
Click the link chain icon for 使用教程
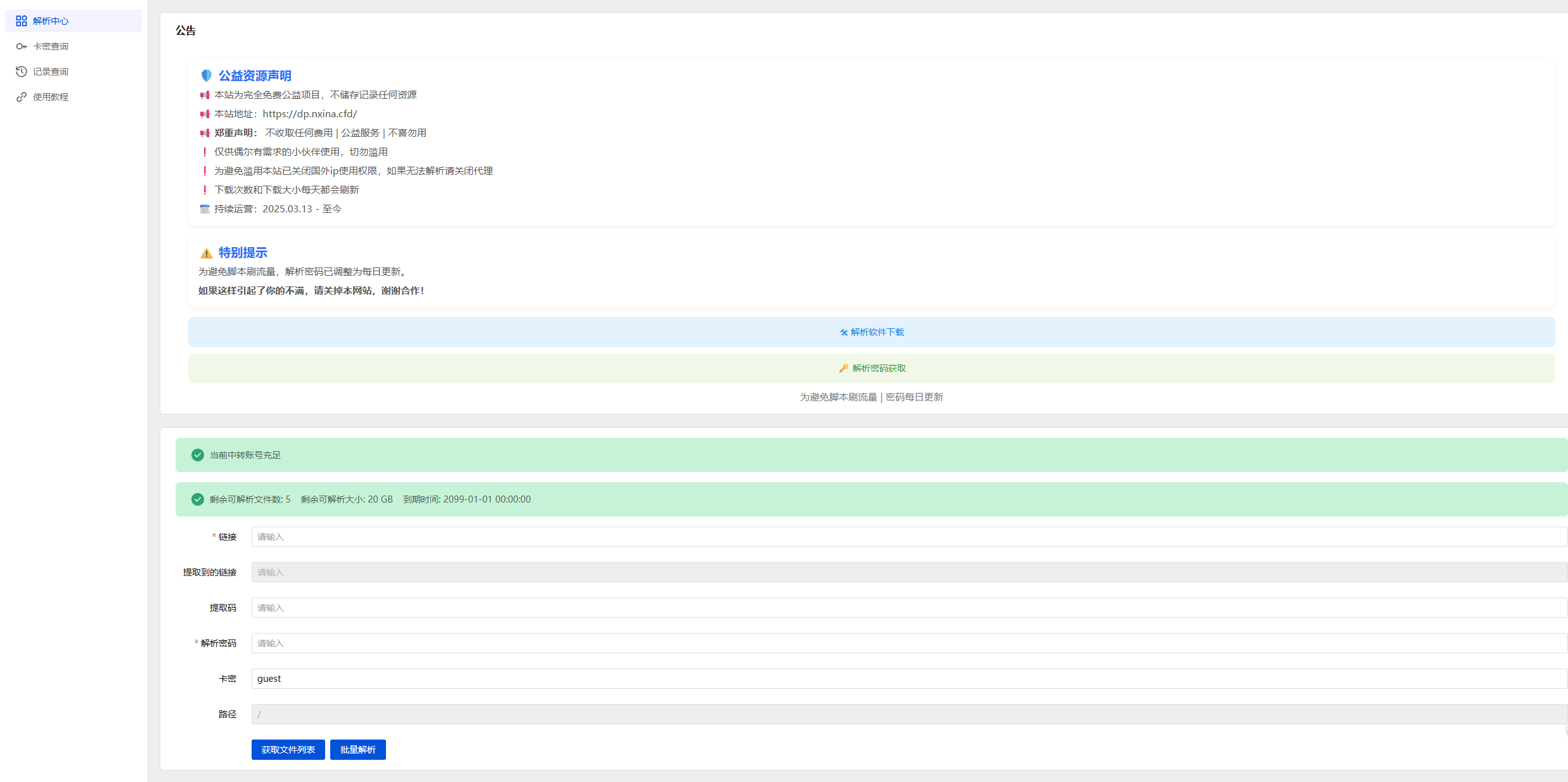(x=22, y=97)
